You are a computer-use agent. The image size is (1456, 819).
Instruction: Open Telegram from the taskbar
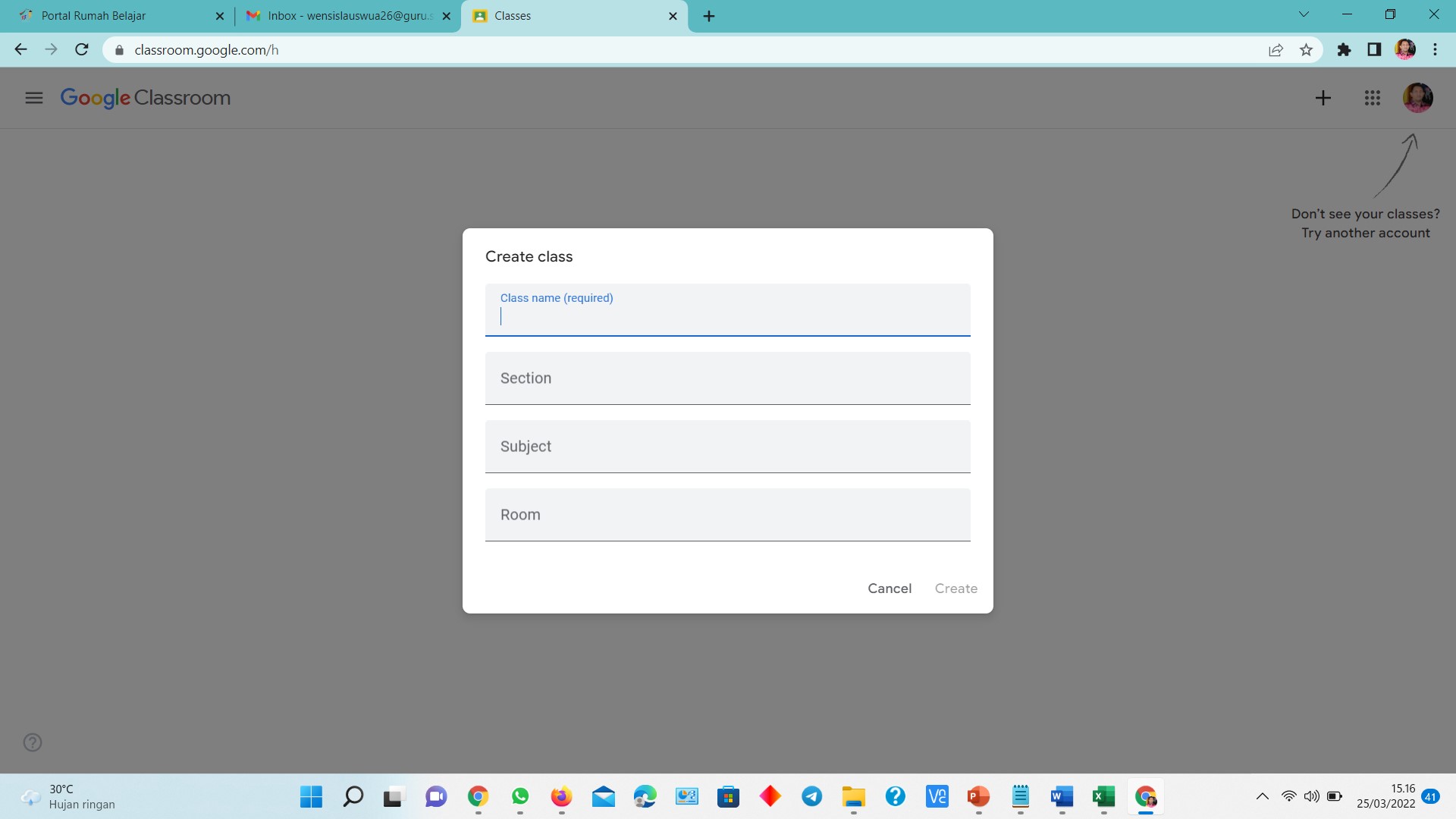811,796
